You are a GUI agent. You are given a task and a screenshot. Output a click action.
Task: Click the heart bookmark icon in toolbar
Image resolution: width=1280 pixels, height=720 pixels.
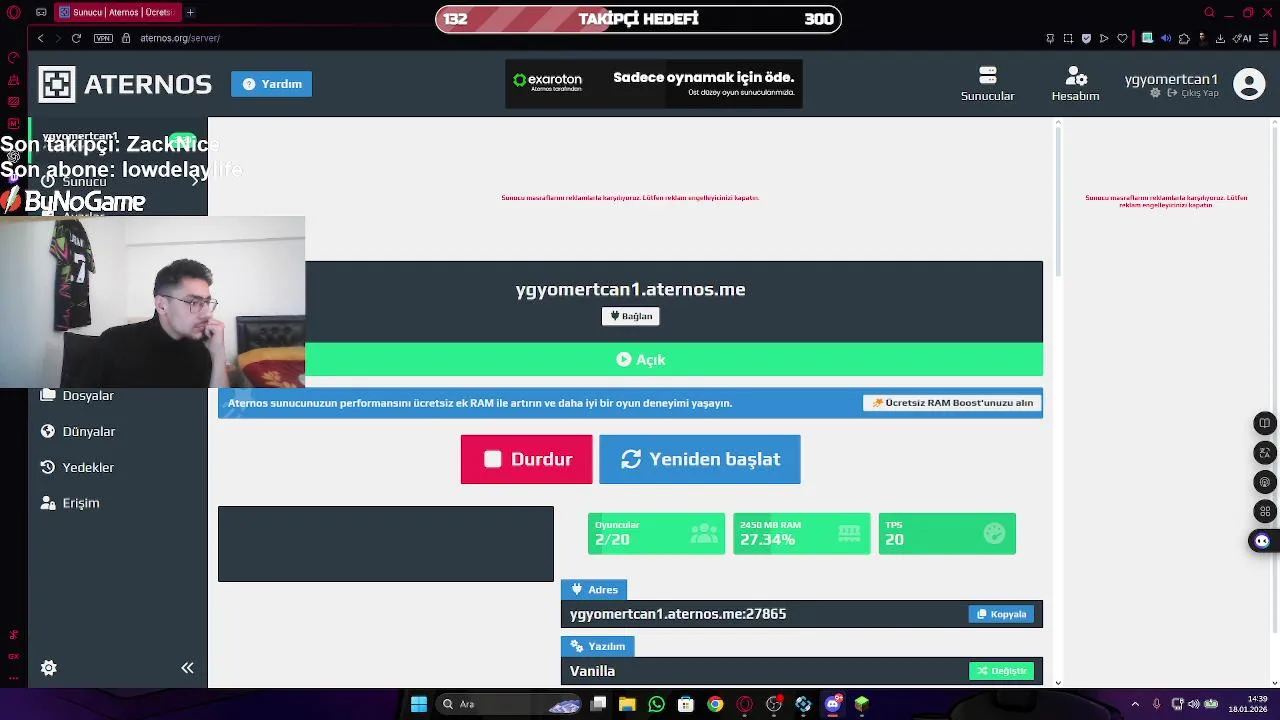click(1122, 38)
